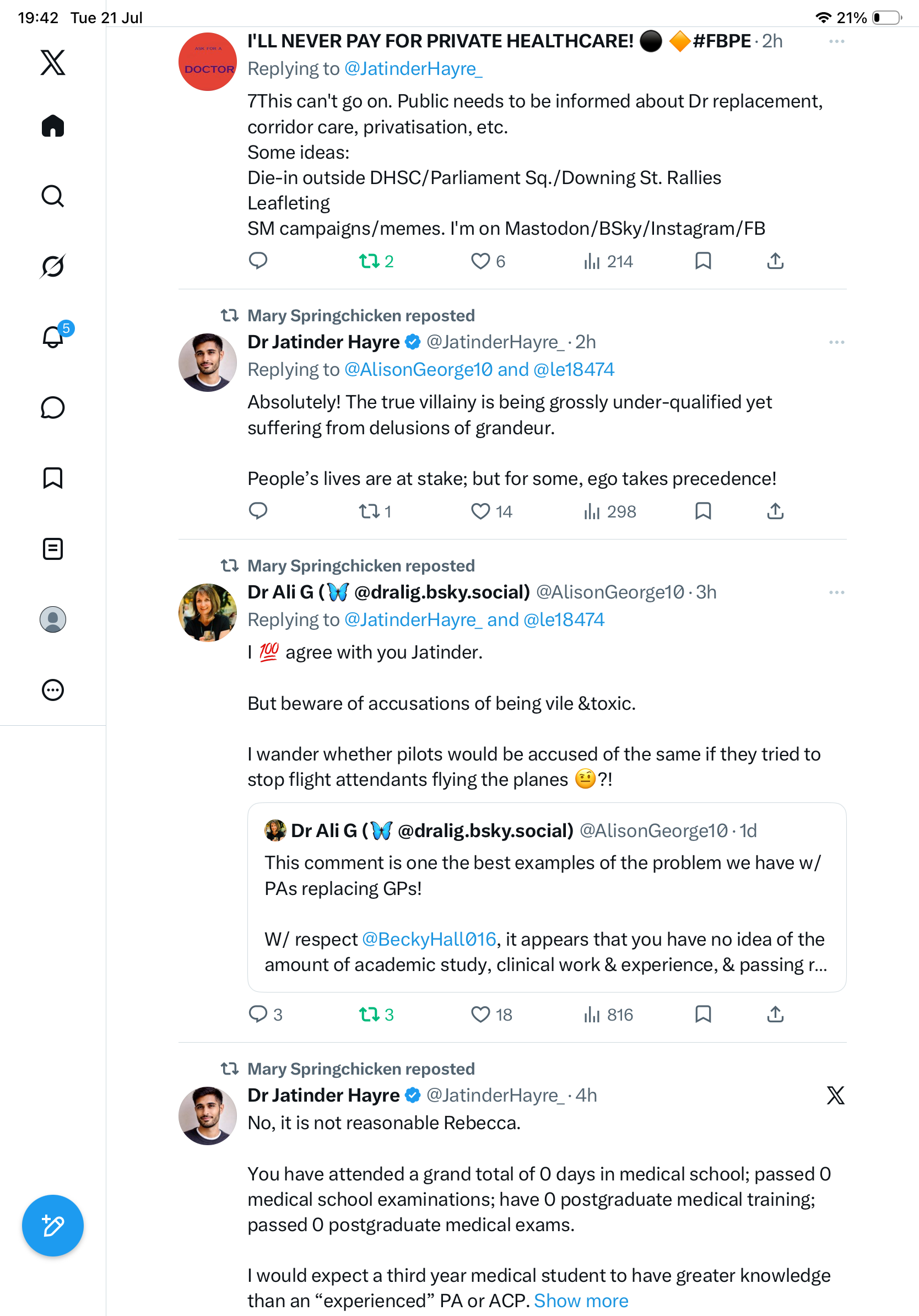This screenshot has width=919, height=1316.
Task: Open more options on Dr Ali G post
Action: 836,592
